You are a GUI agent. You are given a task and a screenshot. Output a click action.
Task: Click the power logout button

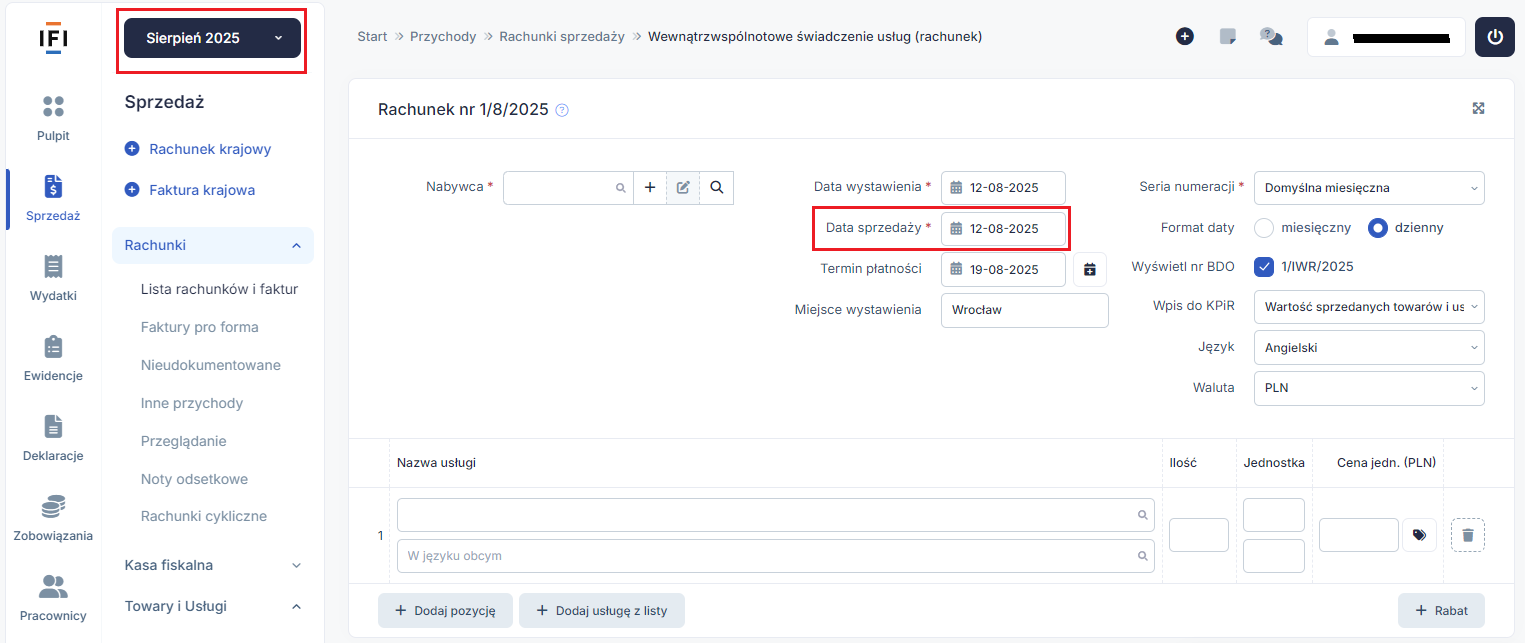pyautogui.click(x=1495, y=37)
